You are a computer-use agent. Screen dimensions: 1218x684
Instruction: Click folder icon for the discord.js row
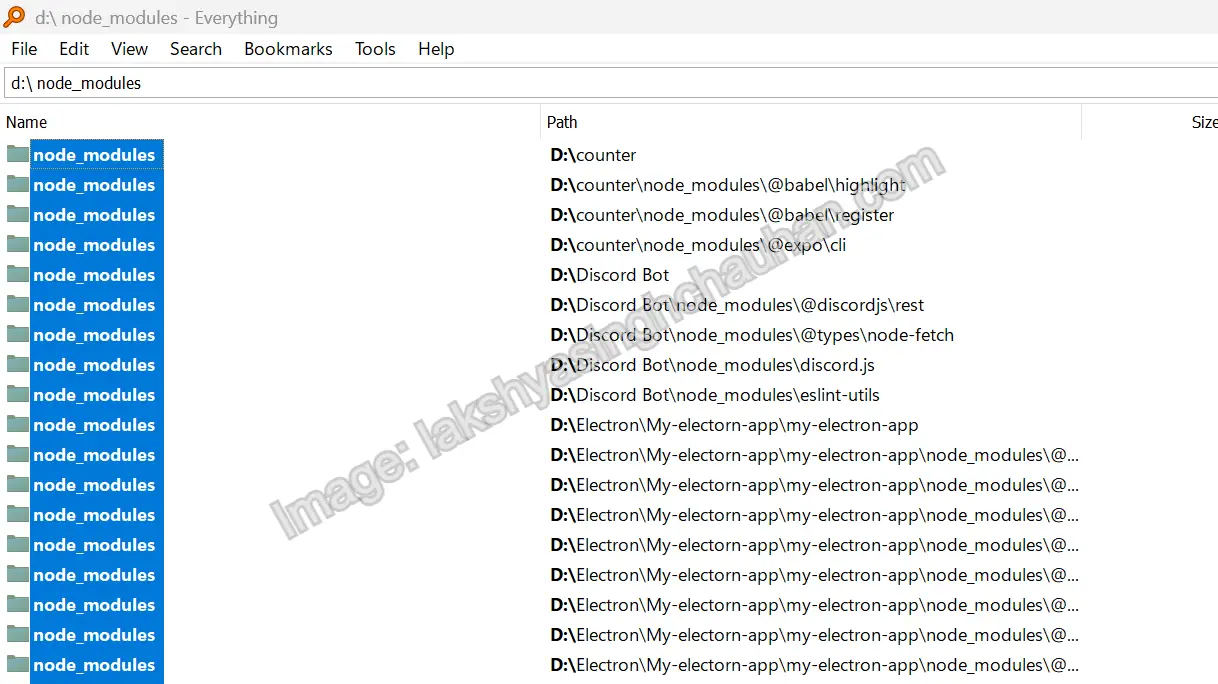click(x=18, y=364)
